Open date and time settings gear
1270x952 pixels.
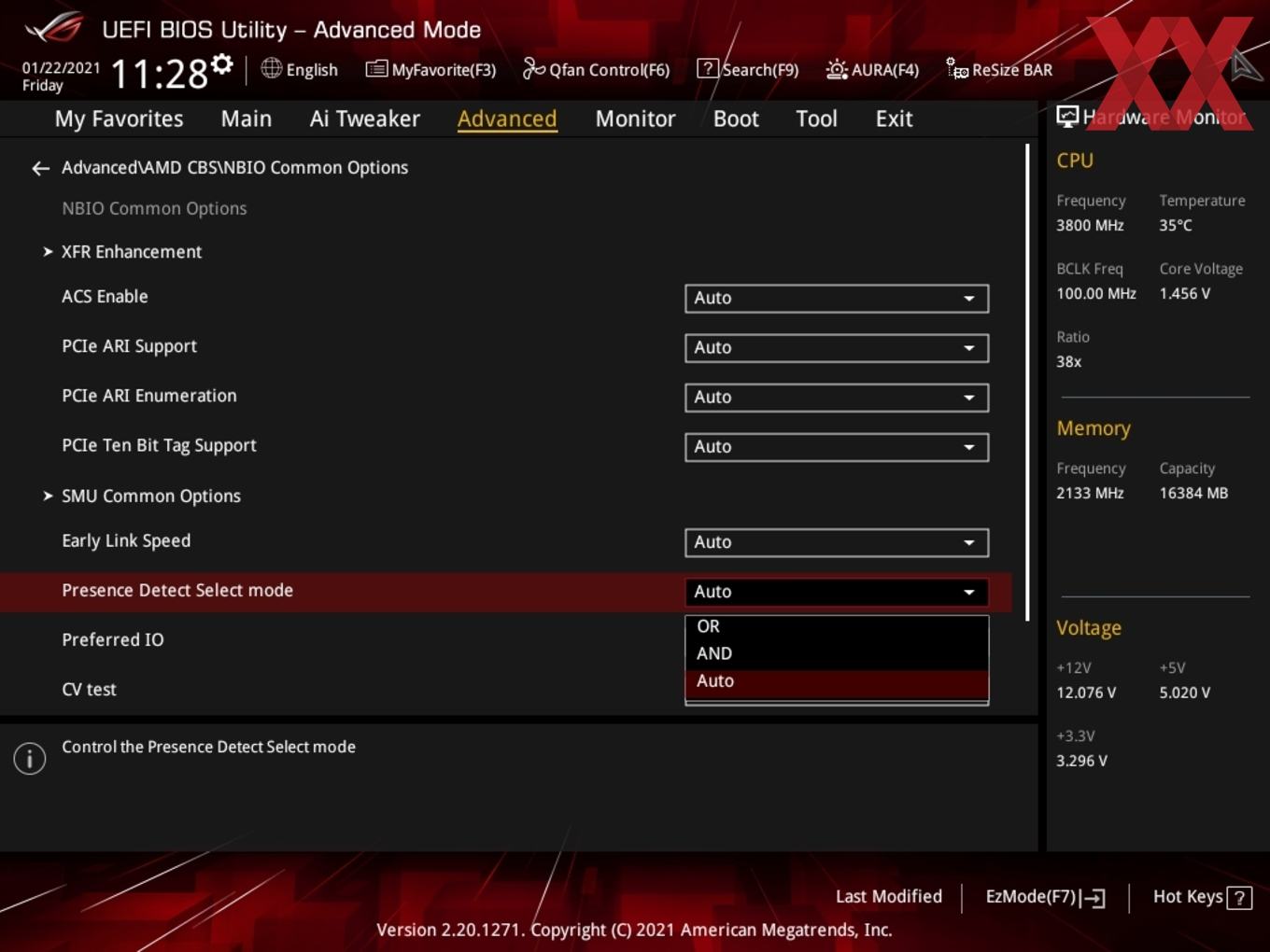[x=221, y=64]
